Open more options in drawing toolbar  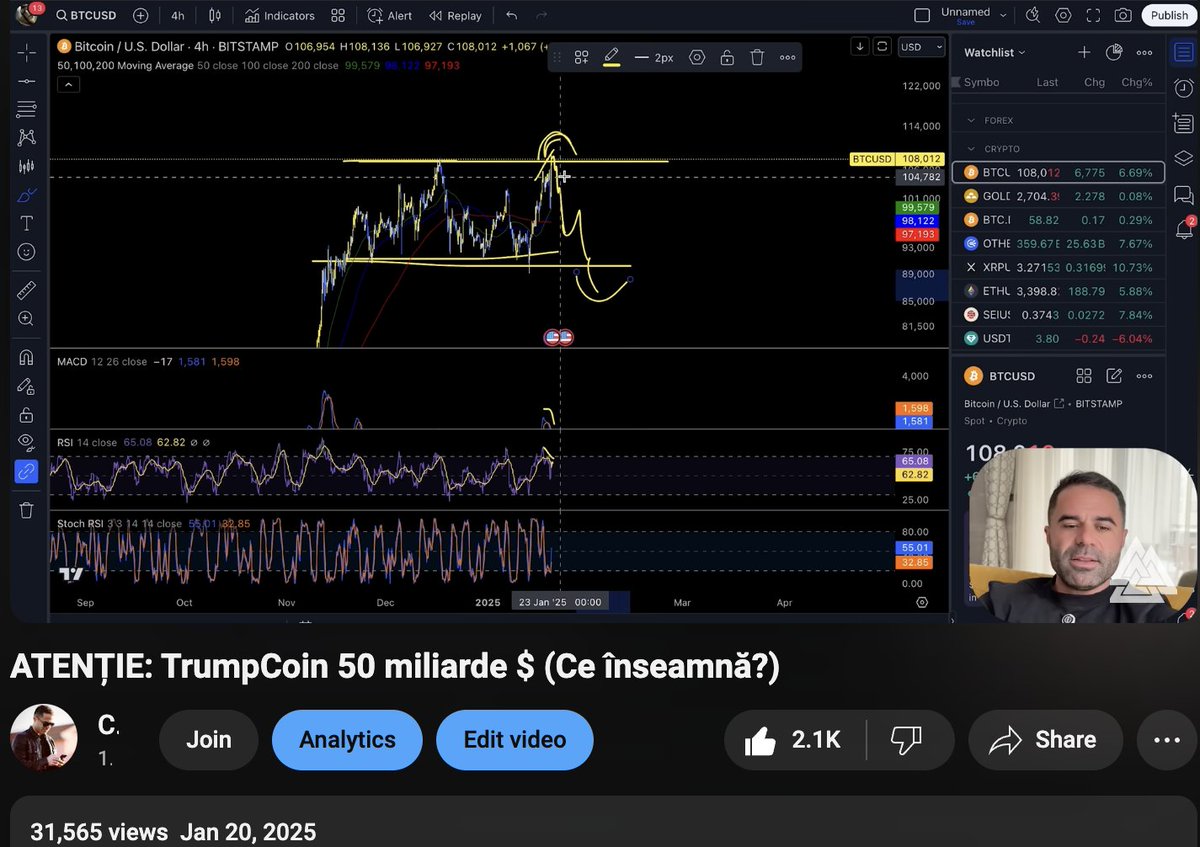pos(788,57)
